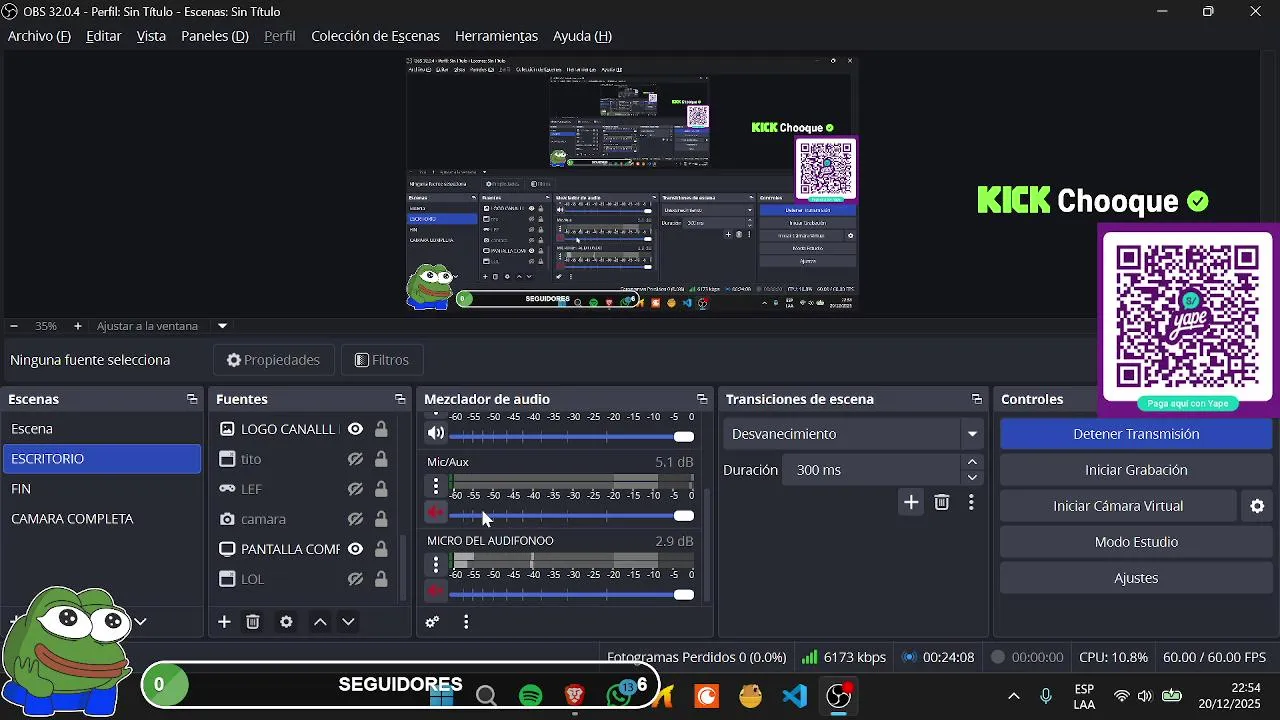The width and height of the screenshot is (1280, 720).
Task: Undock the Escenas panel
Action: point(192,399)
